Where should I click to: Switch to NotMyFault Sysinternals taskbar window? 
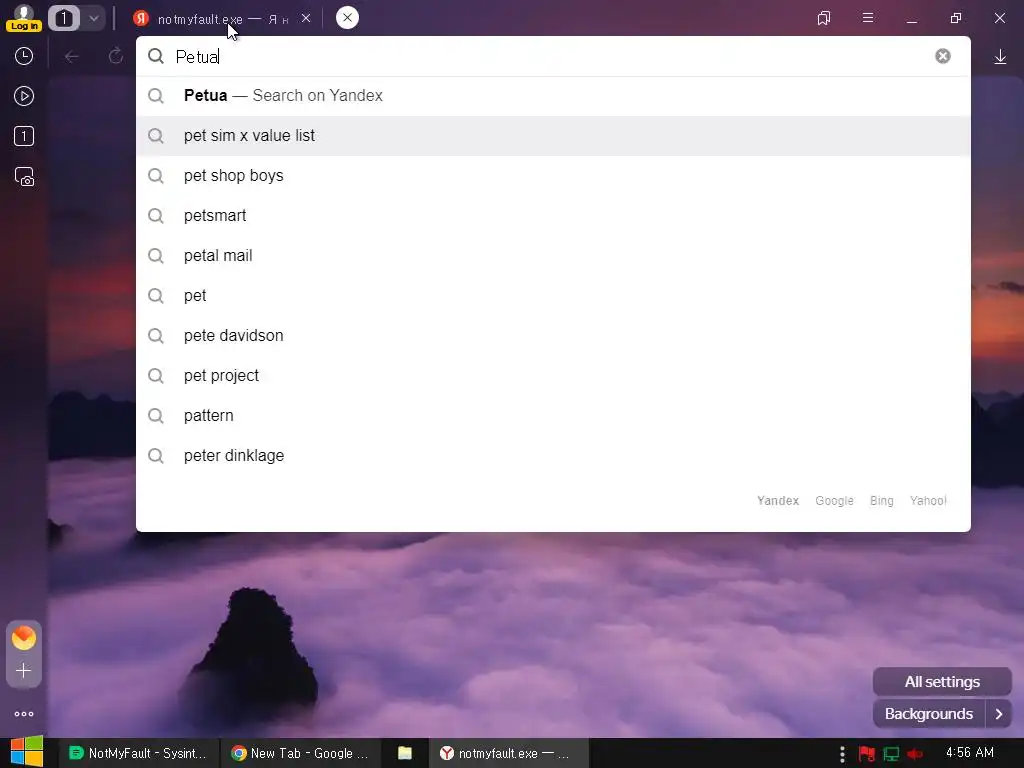(x=138, y=753)
